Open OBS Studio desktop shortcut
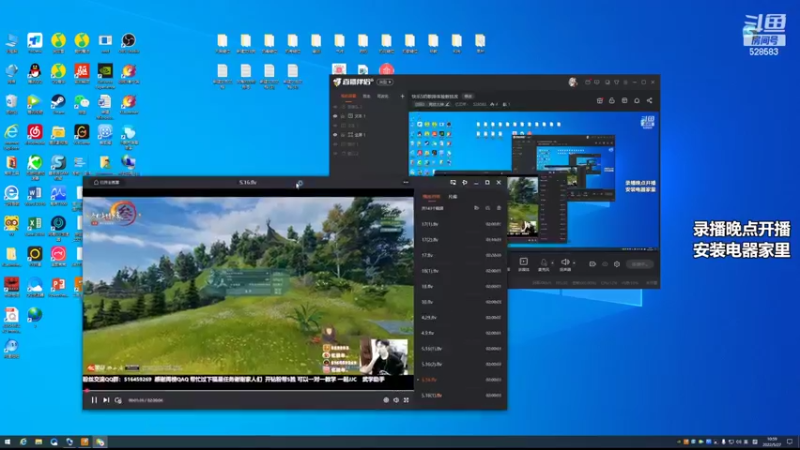The image size is (800, 450). [129, 43]
